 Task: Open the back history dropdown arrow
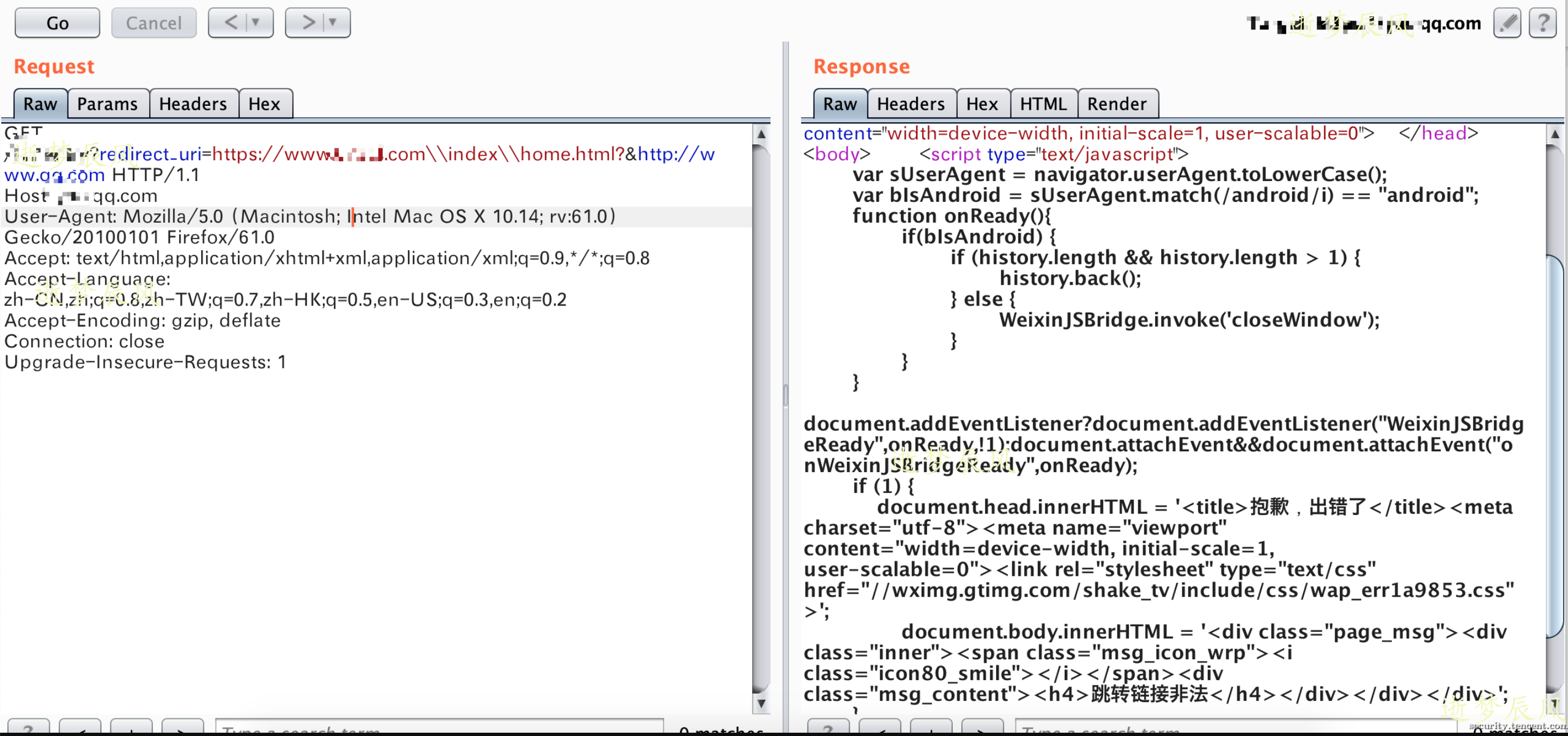256,23
